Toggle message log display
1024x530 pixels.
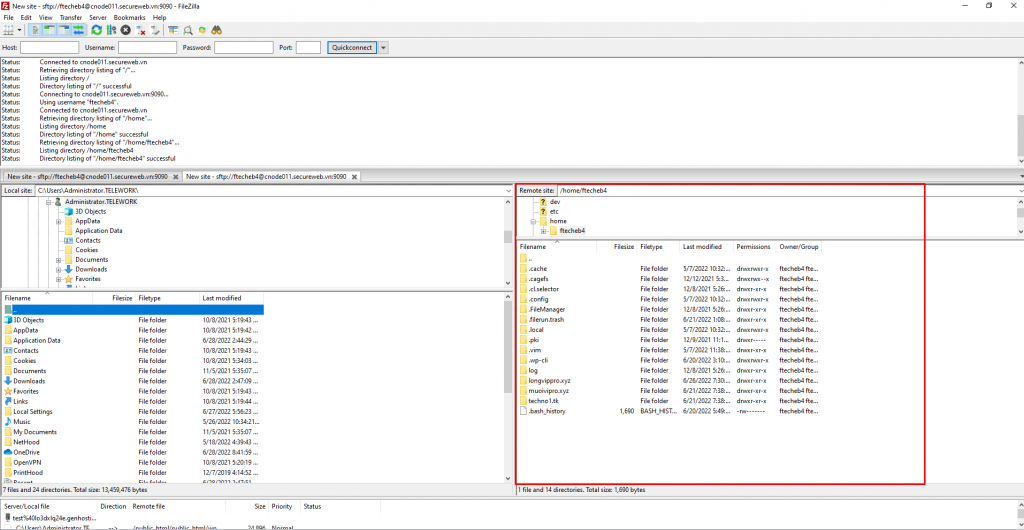35,30
